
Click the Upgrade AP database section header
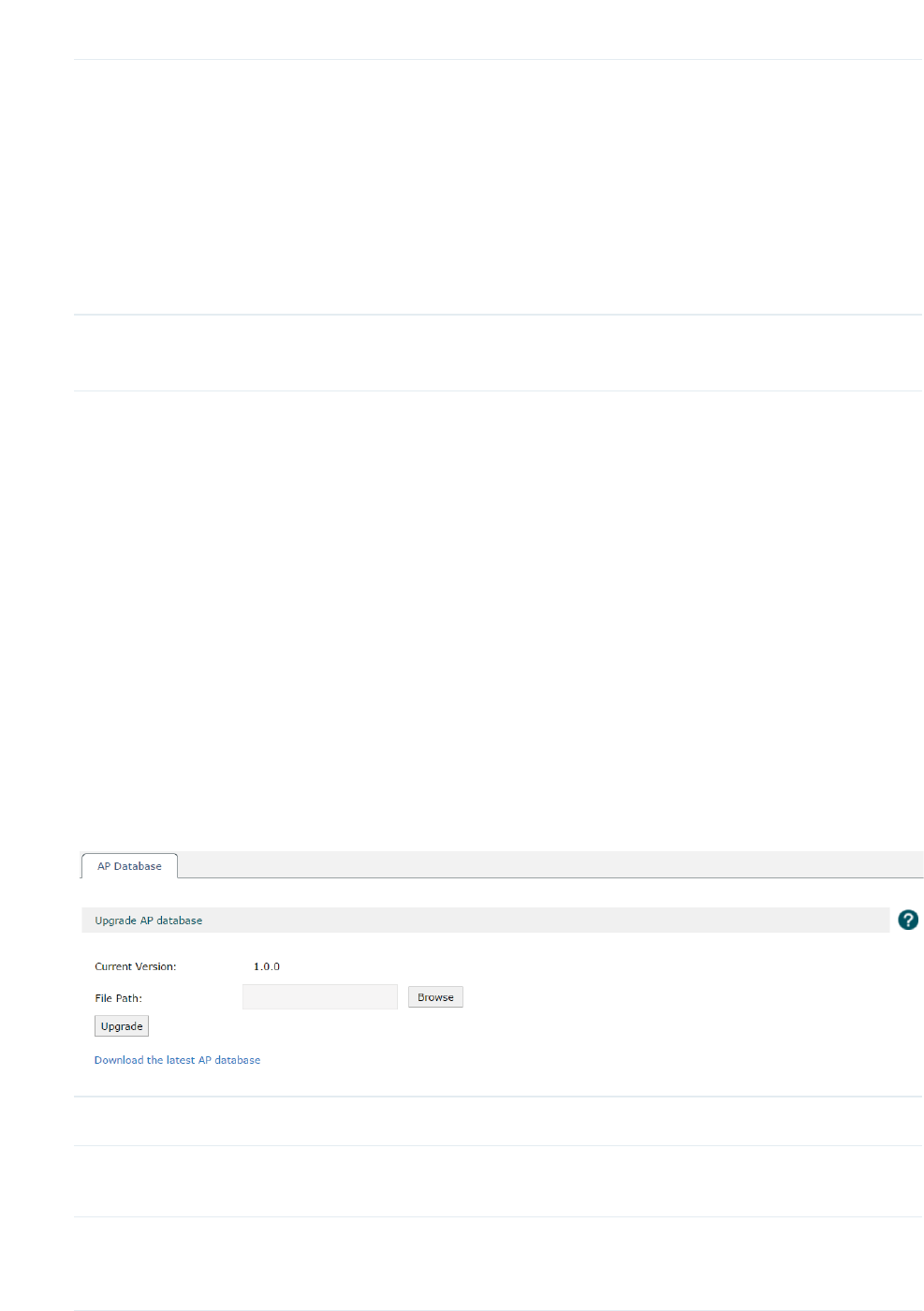(x=486, y=921)
